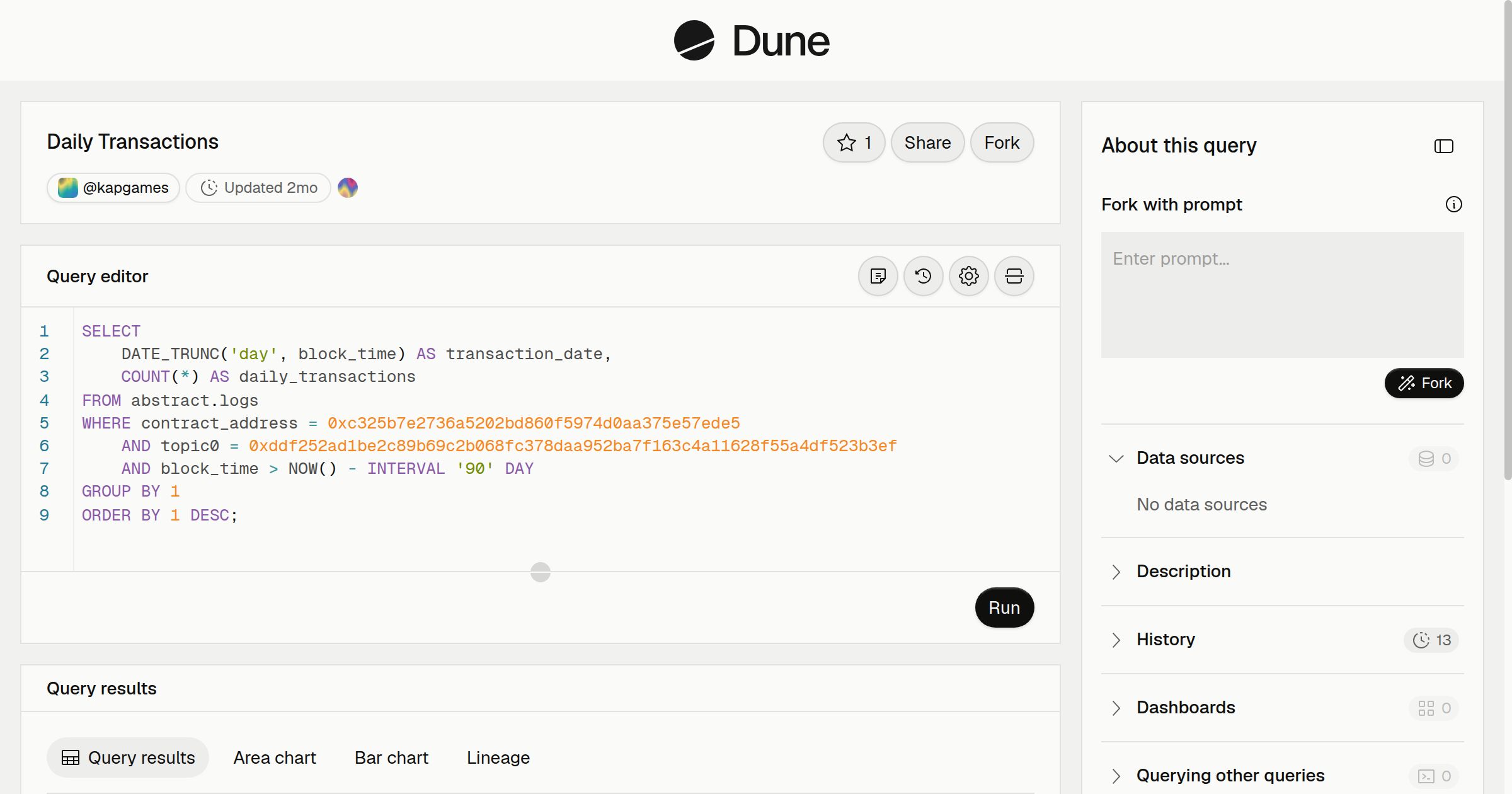Expand Querying other queries section

pyautogui.click(x=1116, y=776)
